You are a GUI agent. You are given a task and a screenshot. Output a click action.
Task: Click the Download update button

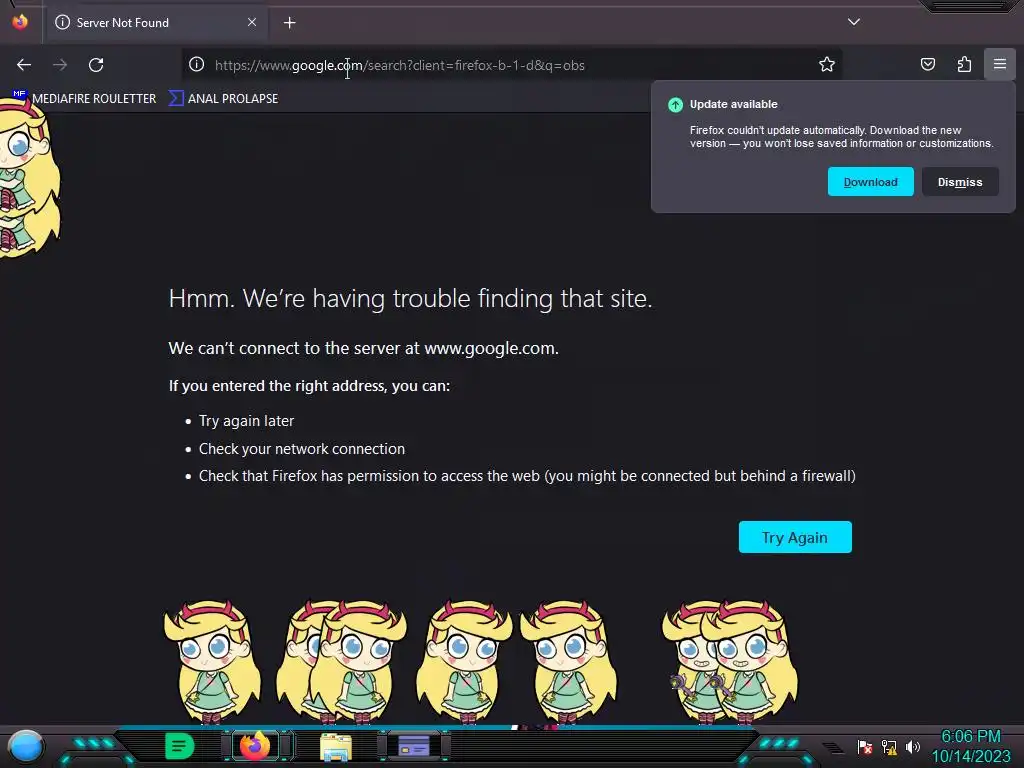tap(871, 182)
